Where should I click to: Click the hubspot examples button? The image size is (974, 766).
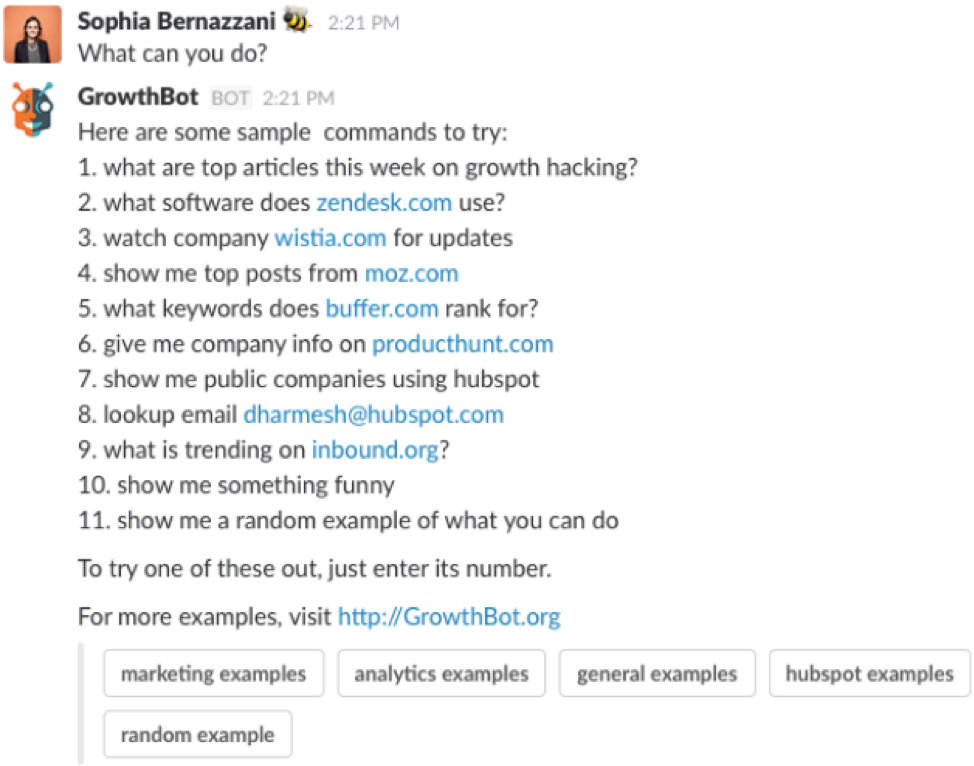click(x=868, y=673)
